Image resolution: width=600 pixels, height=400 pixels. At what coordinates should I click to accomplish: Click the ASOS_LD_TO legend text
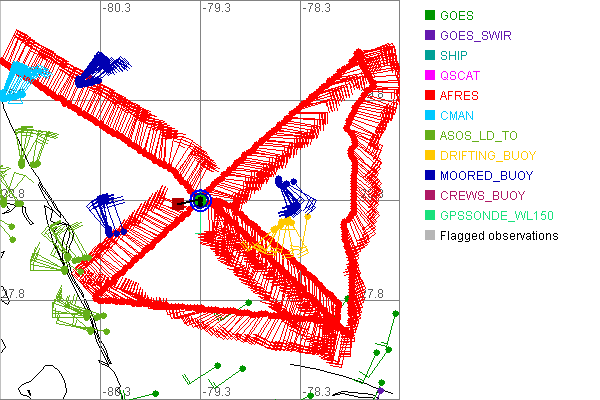(479, 136)
